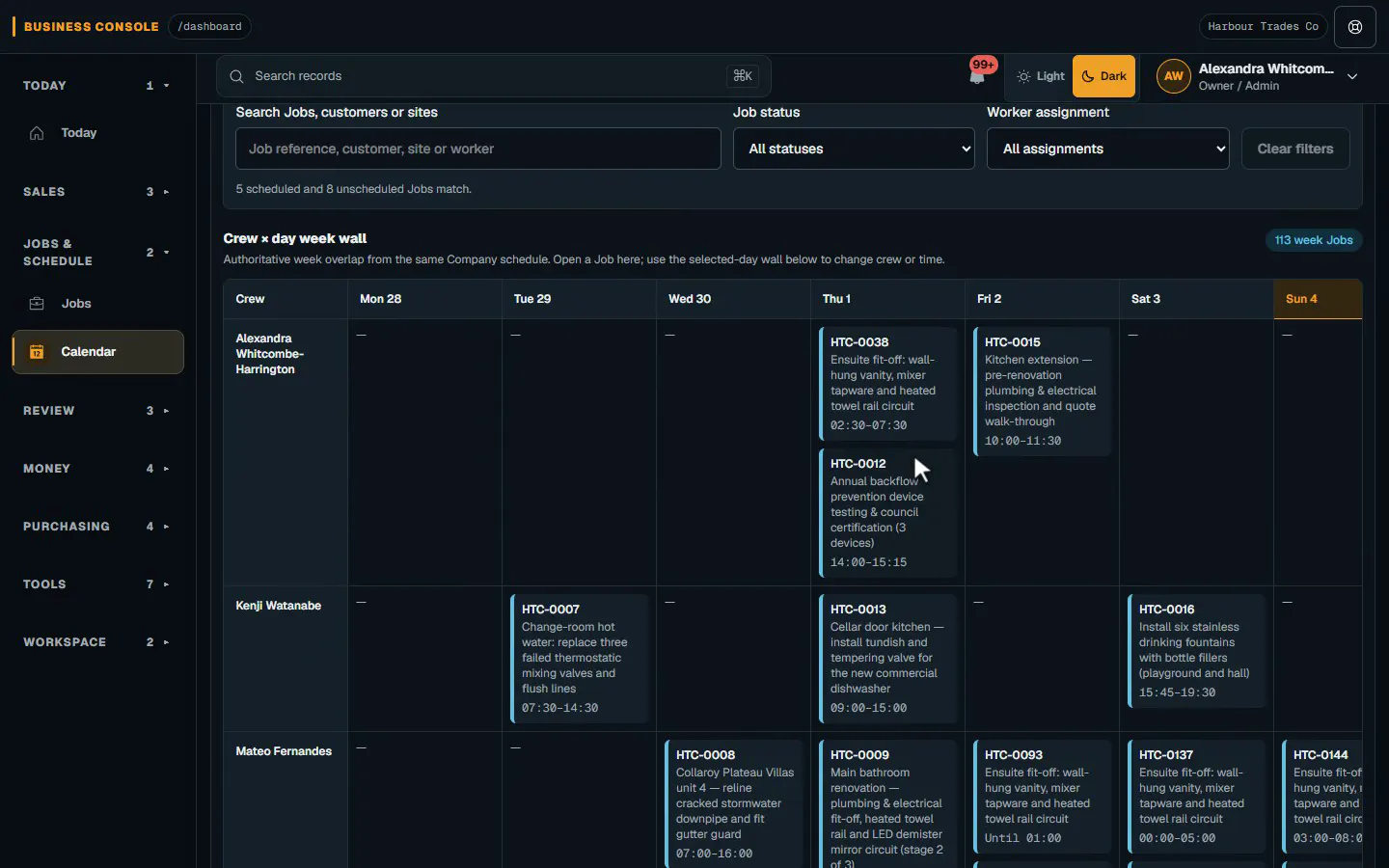The image size is (1389, 868).
Task: Open job card HTC-0012
Action: (887, 513)
